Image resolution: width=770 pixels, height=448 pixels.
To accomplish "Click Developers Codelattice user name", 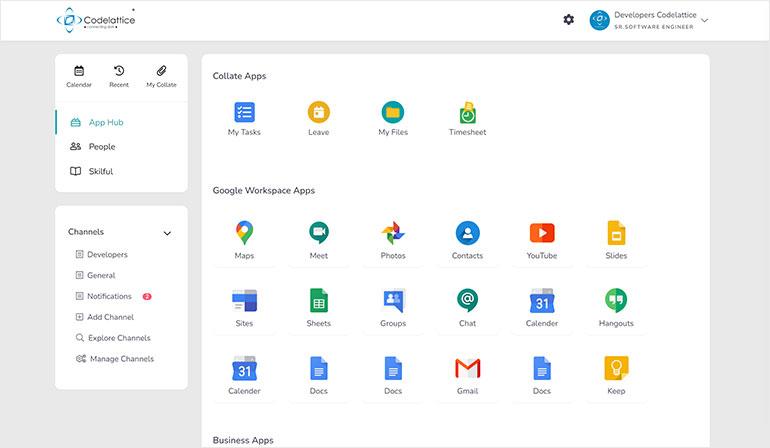I will (655, 15).
